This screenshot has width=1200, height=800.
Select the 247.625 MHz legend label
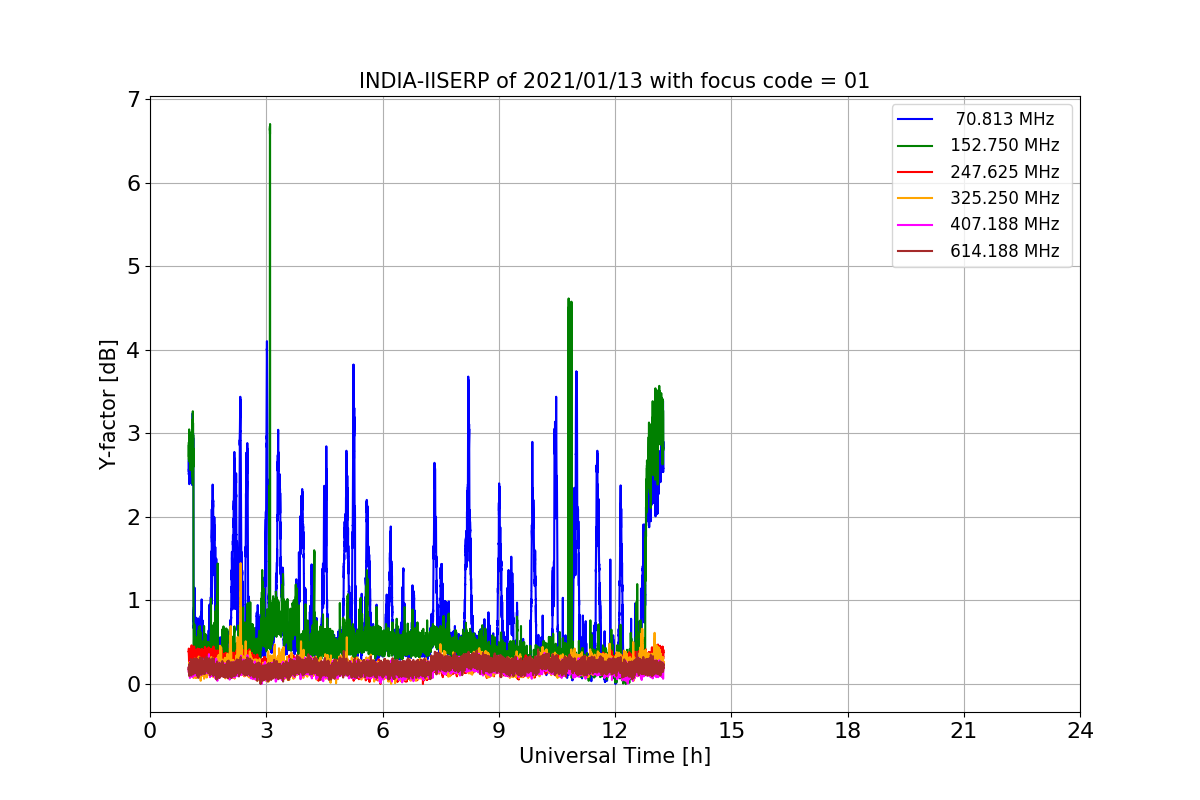(x=1005, y=172)
